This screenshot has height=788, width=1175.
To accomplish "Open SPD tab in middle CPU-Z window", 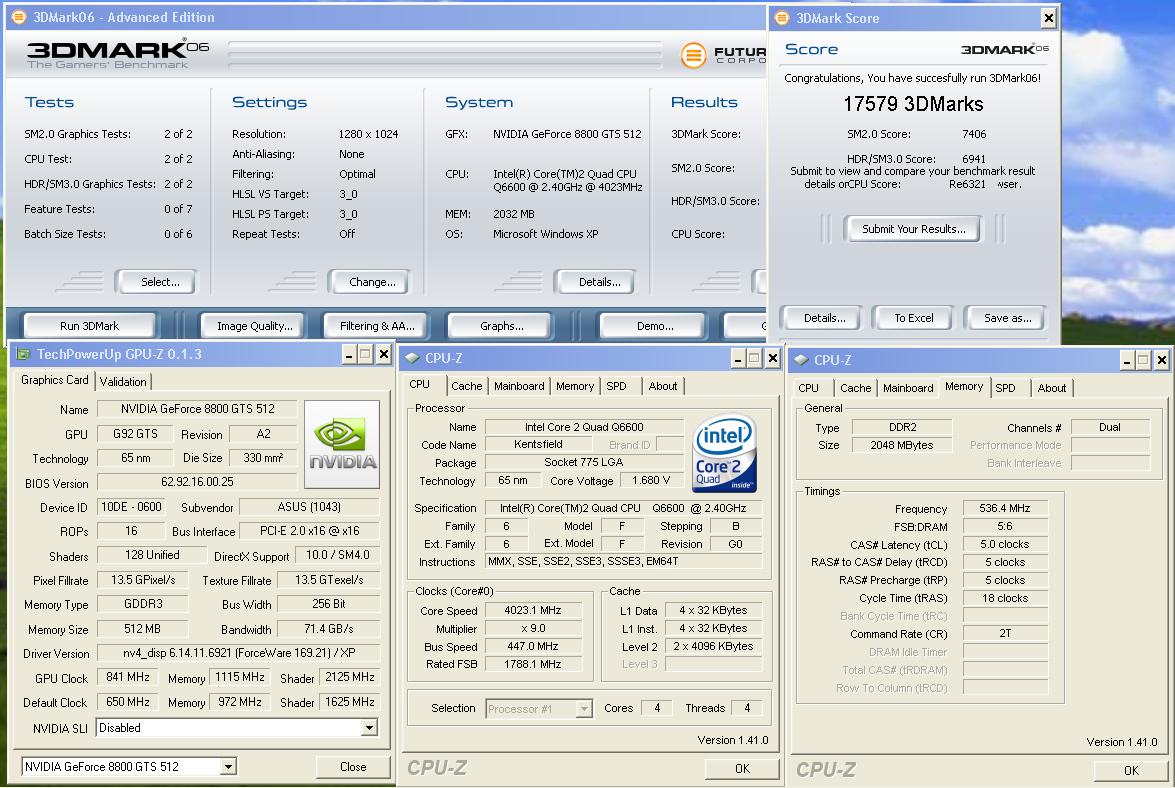I will point(616,386).
